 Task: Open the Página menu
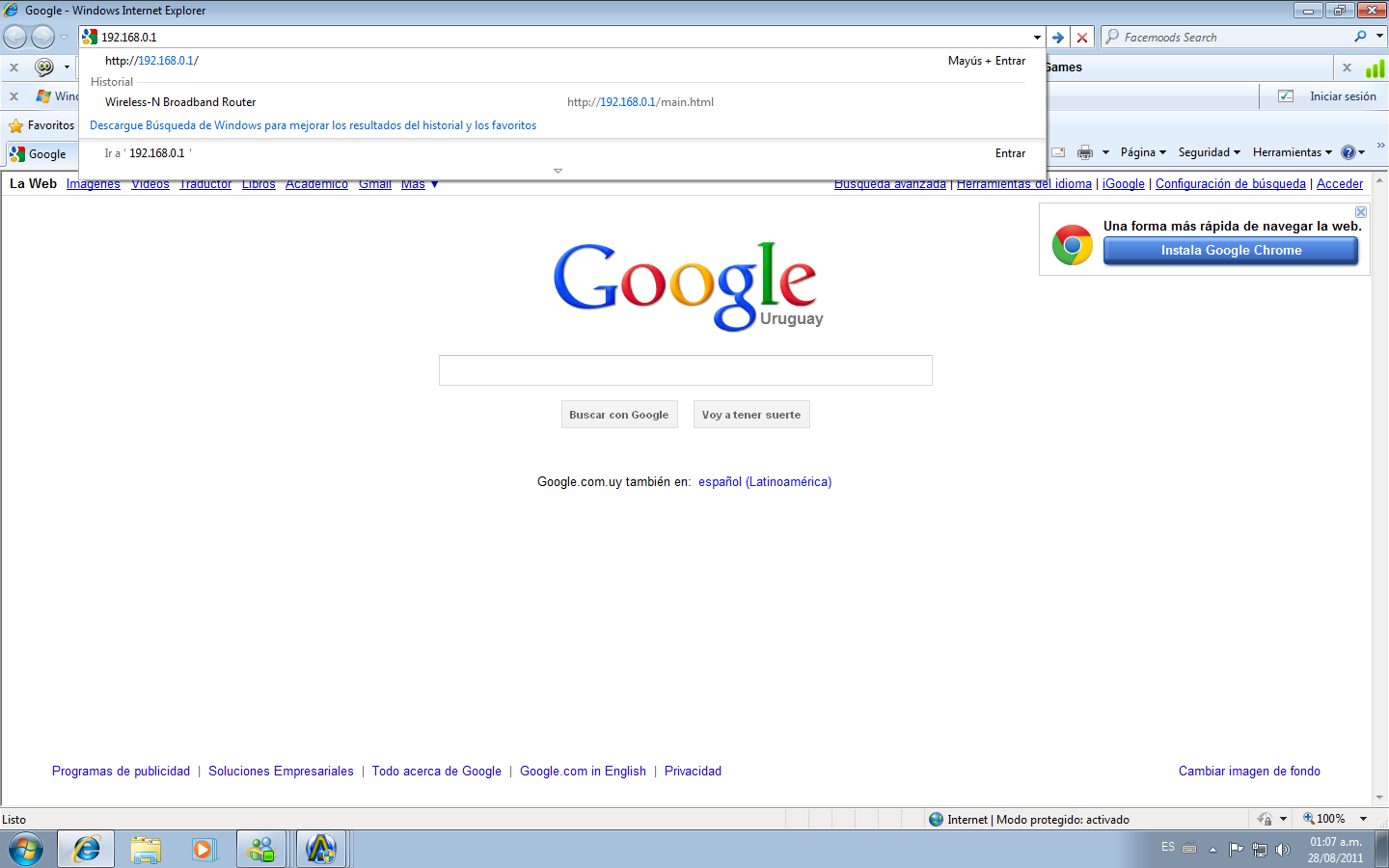1143,152
